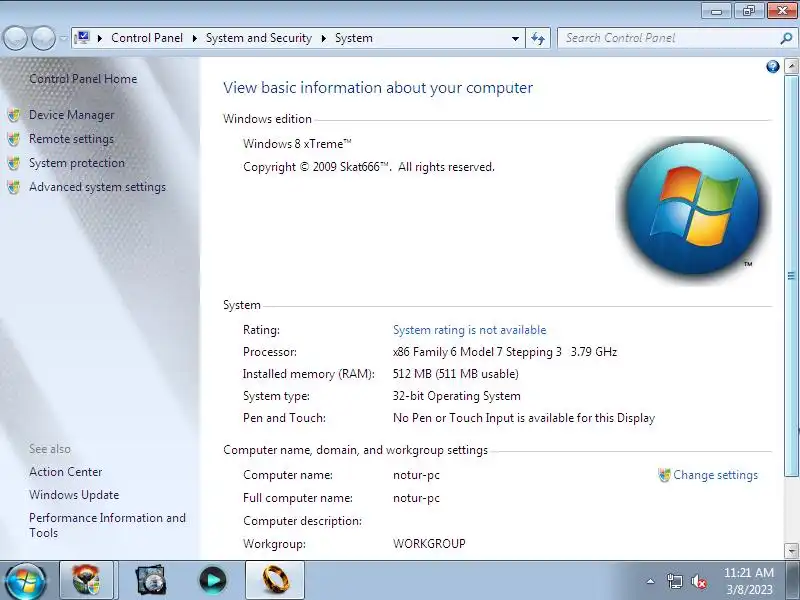Click the gold ring taskbar icon
800x600 pixels.
275,580
